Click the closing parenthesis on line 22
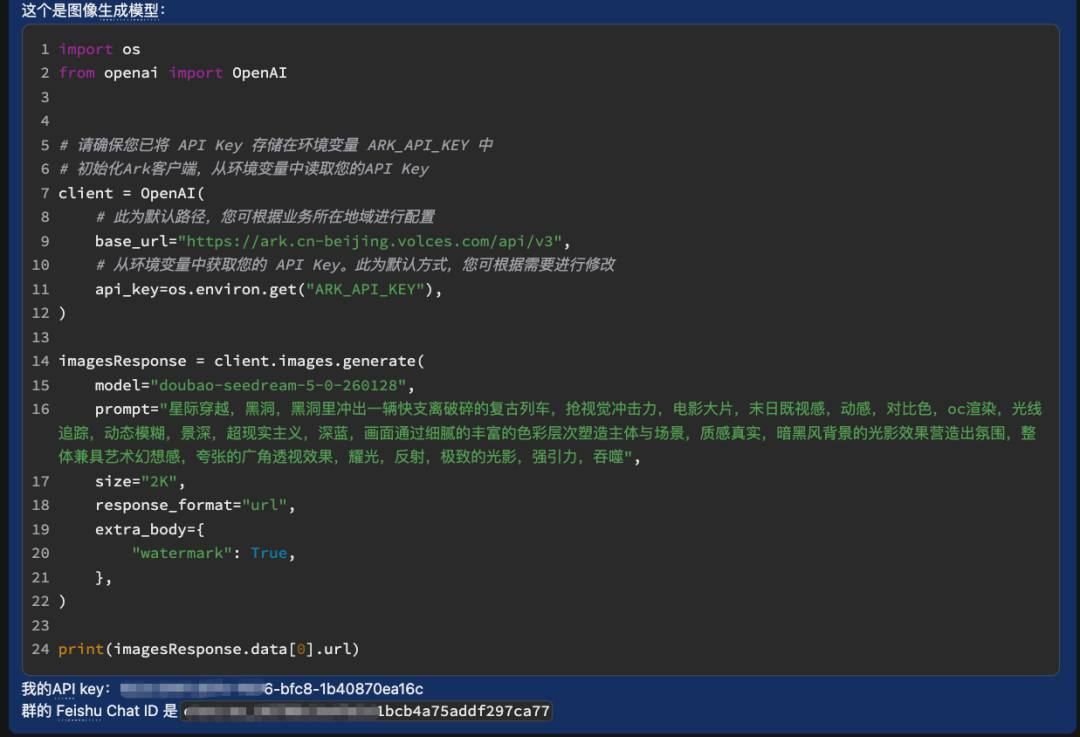Viewport: 1080px width, 737px height. [62, 601]
